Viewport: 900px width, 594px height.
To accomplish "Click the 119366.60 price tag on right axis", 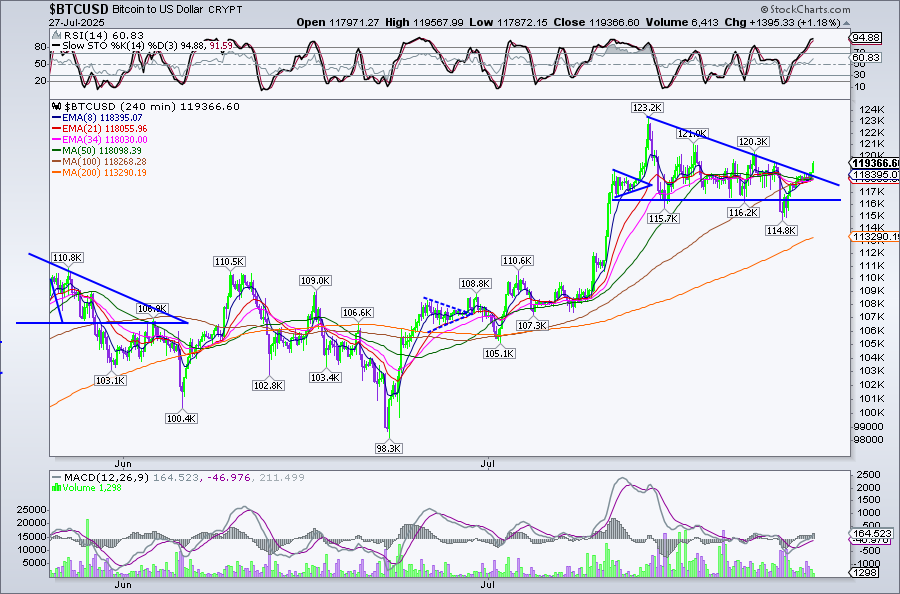I will [x=874, y=164].
